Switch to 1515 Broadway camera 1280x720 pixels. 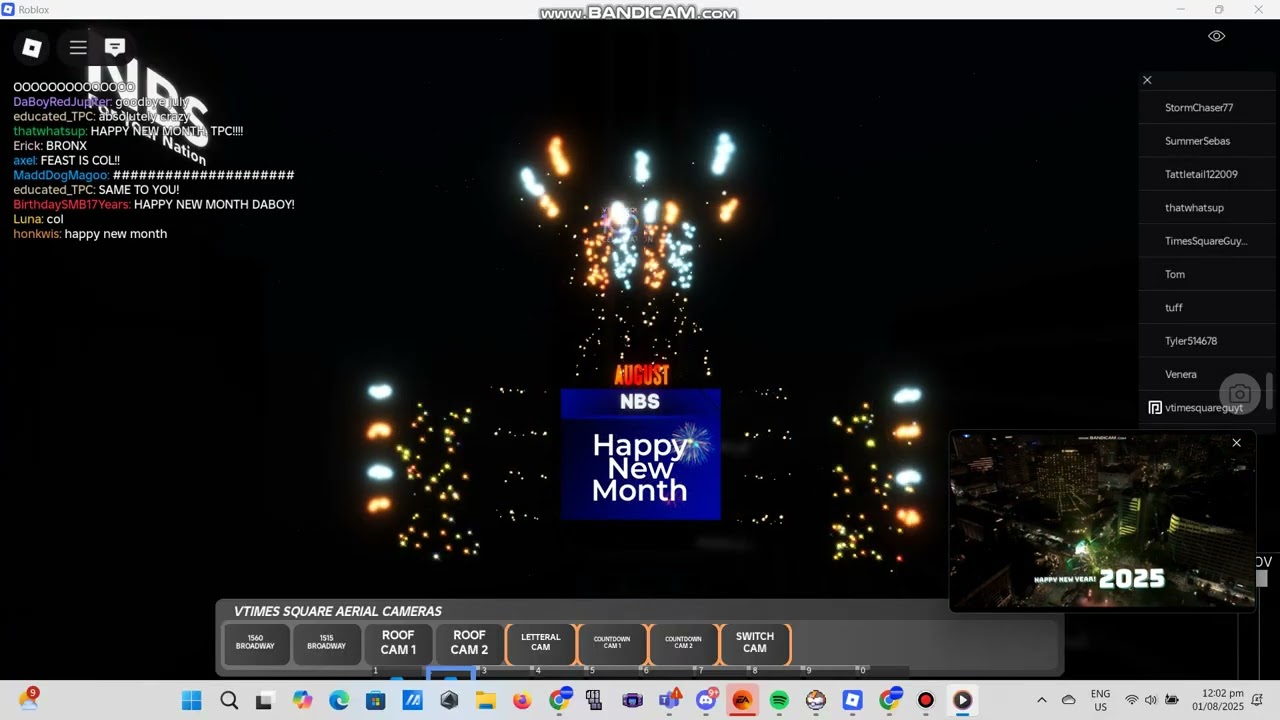point(326,645)
